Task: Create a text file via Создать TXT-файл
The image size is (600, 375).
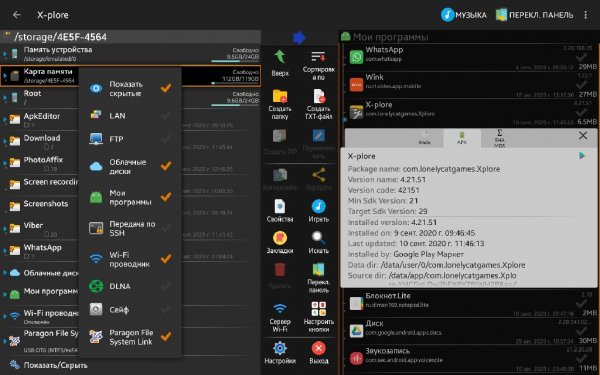Action: tap(319, 96)
